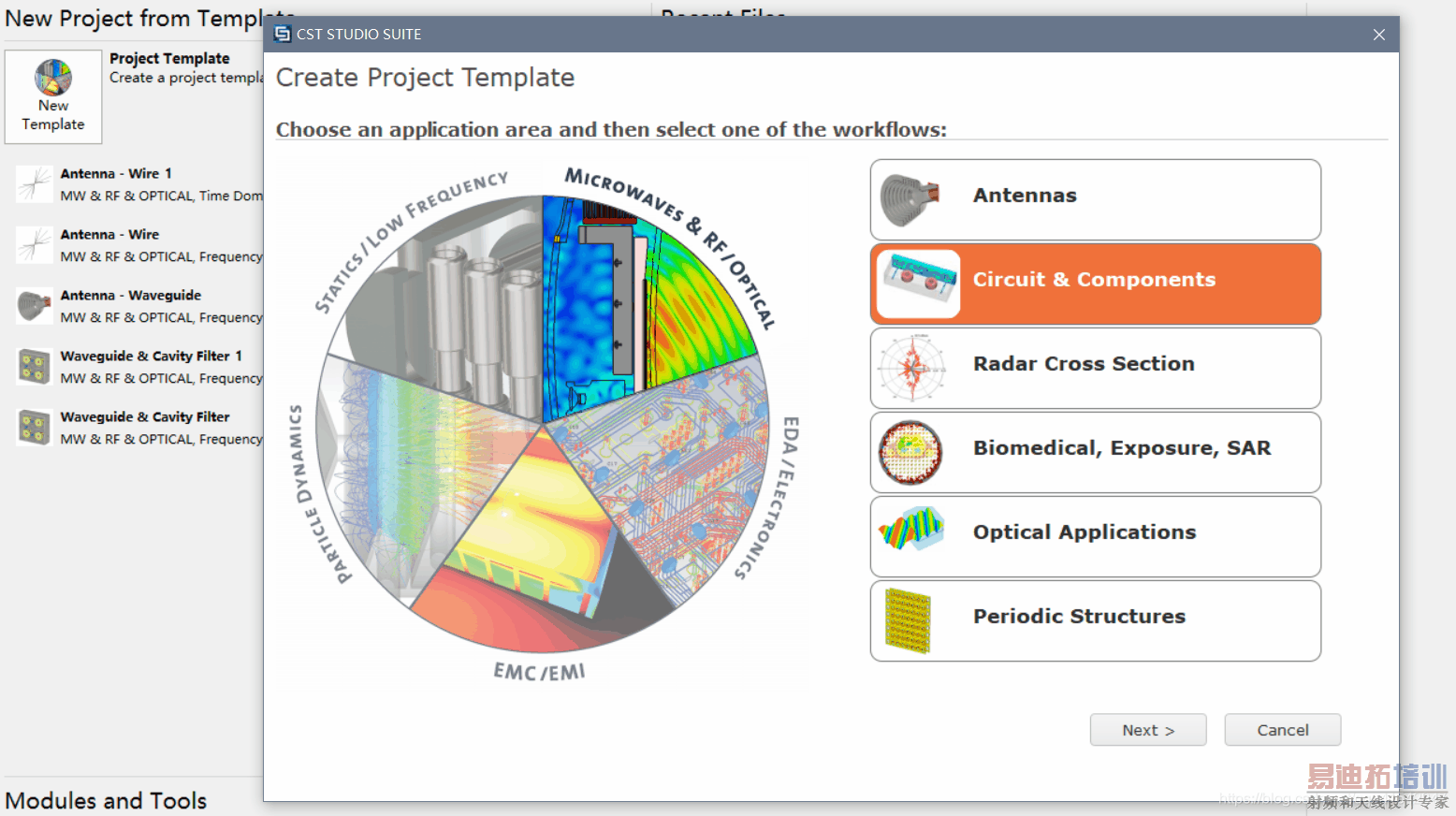Click the Periodic Structures grid icon
This screenshot has width=1456, height=816.
tap(908, 620)
